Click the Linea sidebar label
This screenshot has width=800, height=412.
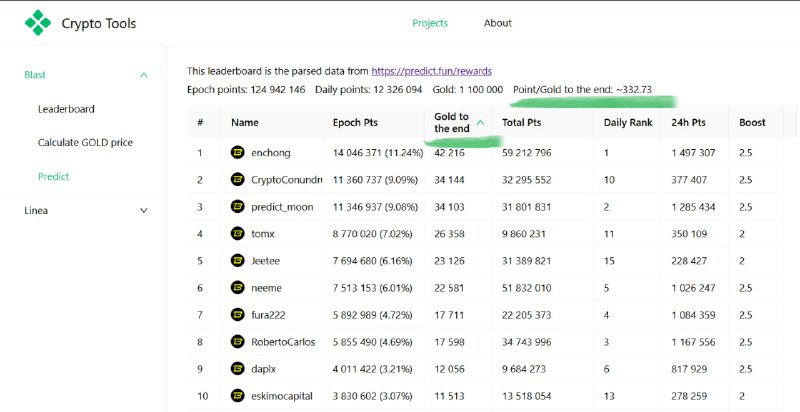(x=36, y=211)
